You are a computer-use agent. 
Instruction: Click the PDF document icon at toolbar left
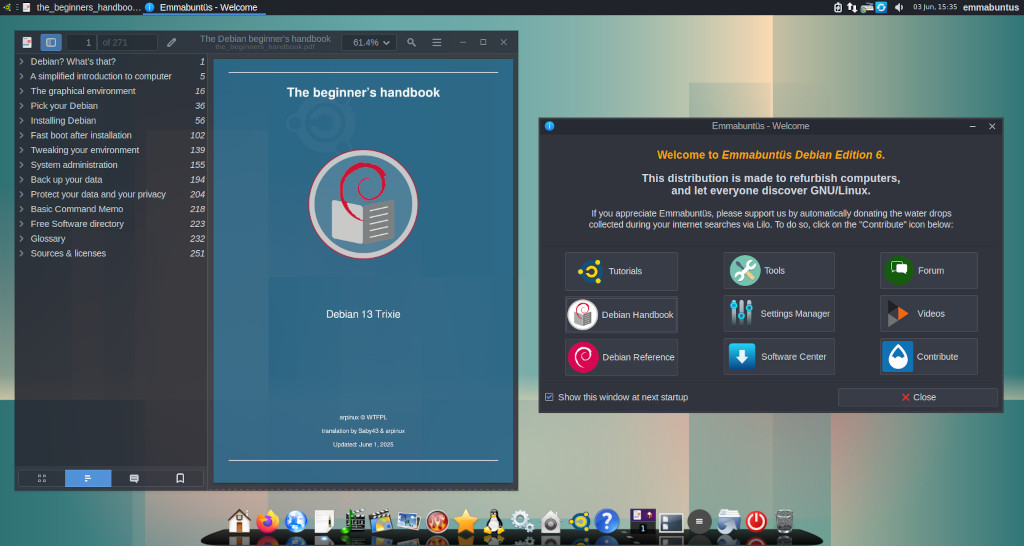click(x=27, y=42)
